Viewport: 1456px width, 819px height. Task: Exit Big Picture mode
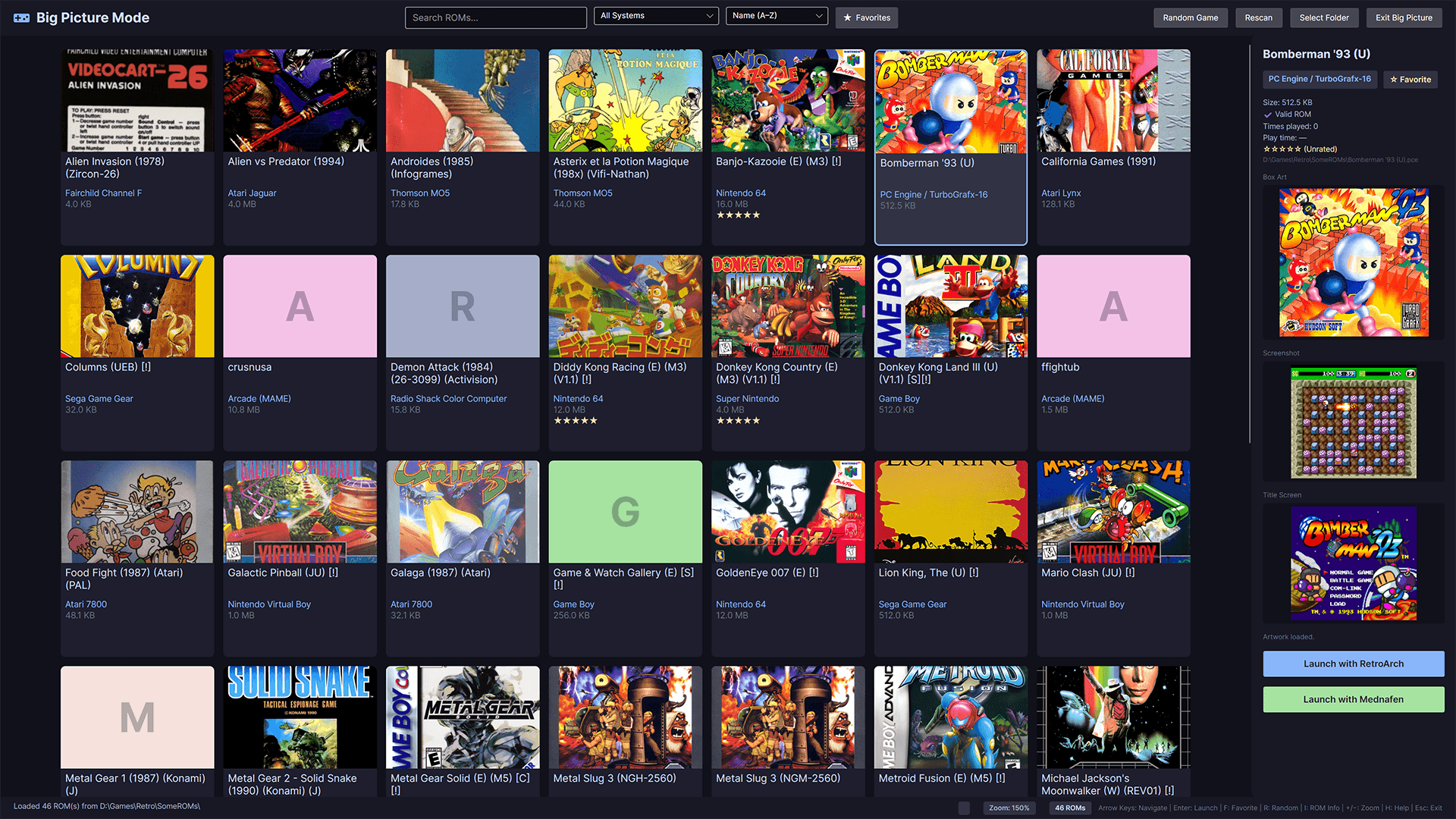[x=1404, y=17]
